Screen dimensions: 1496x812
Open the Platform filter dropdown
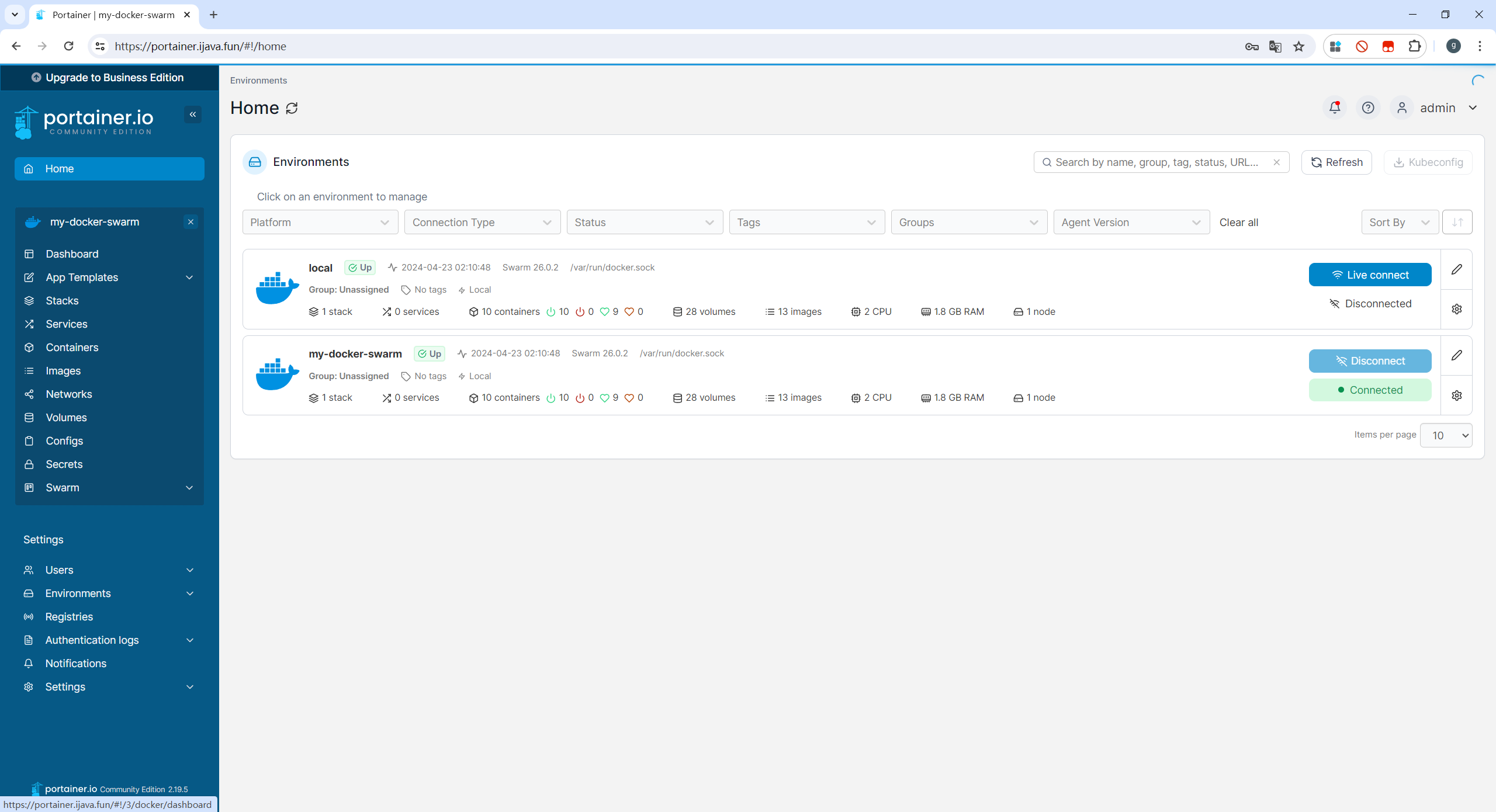pyautogui.click(x=320, y=222)
